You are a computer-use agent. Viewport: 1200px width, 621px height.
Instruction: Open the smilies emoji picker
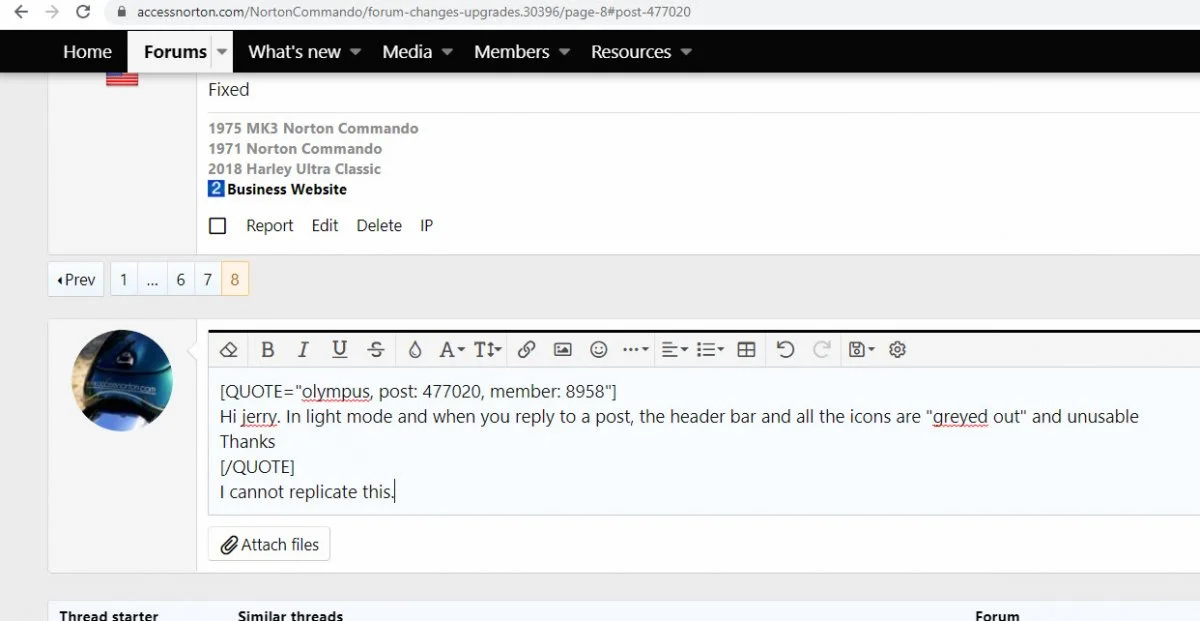[599, 350]
